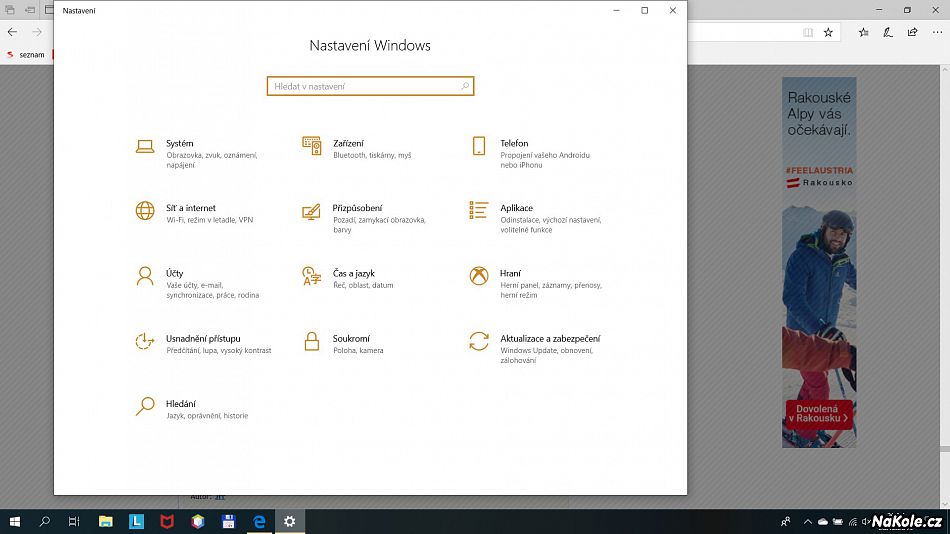950x534 pixels.
Task: Open Windows Start menu
Action: tap(15, 521)
